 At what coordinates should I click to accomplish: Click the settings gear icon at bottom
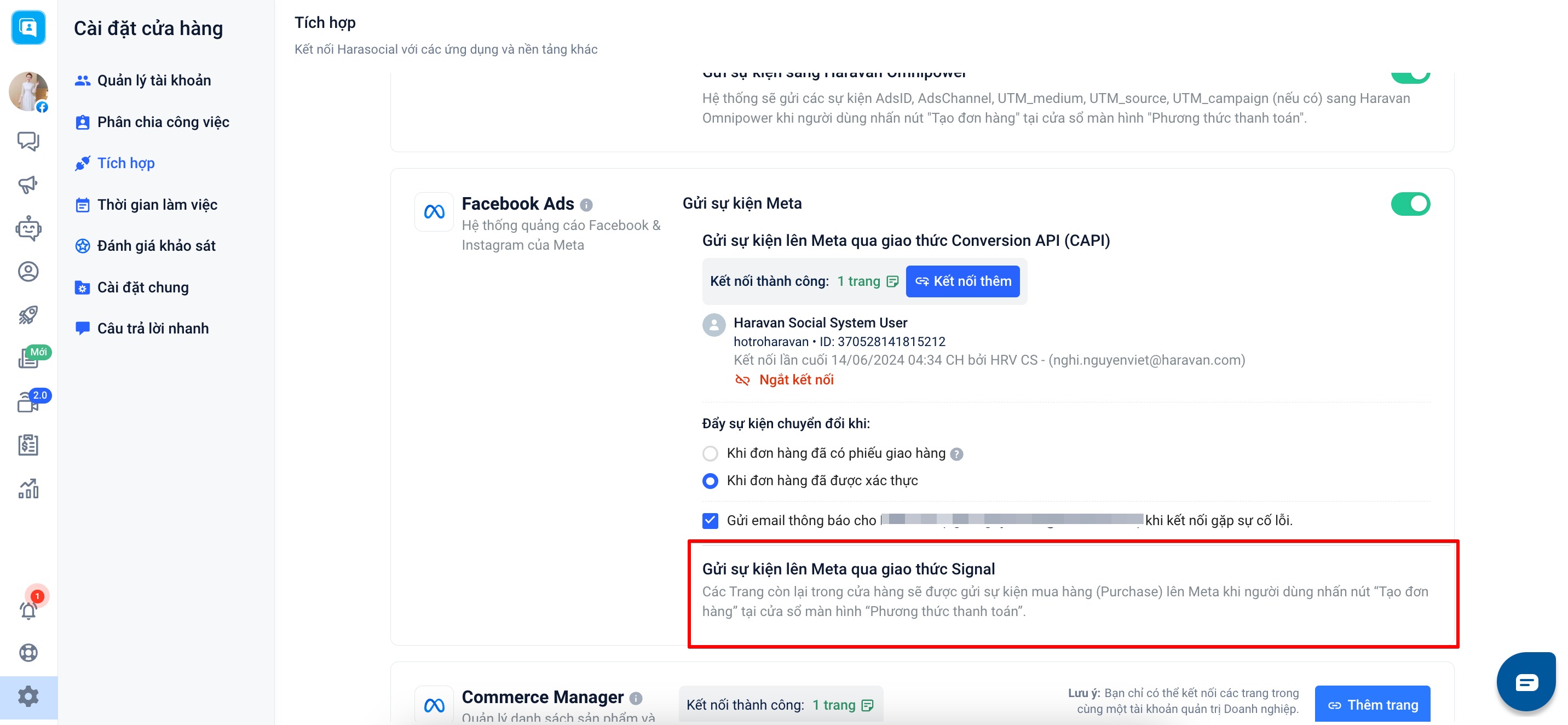tap(28, 697)
